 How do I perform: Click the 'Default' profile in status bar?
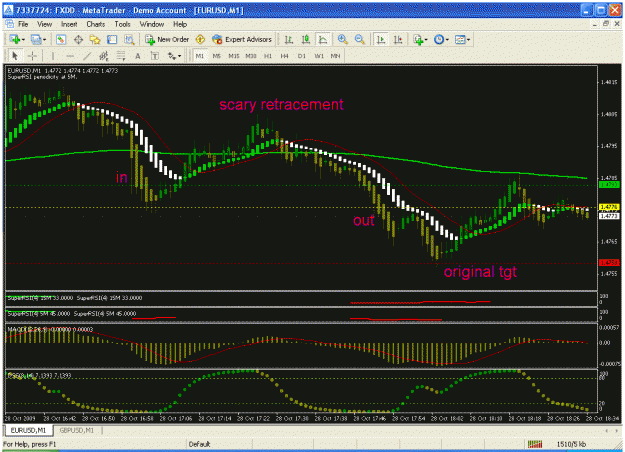coord(199,444)
